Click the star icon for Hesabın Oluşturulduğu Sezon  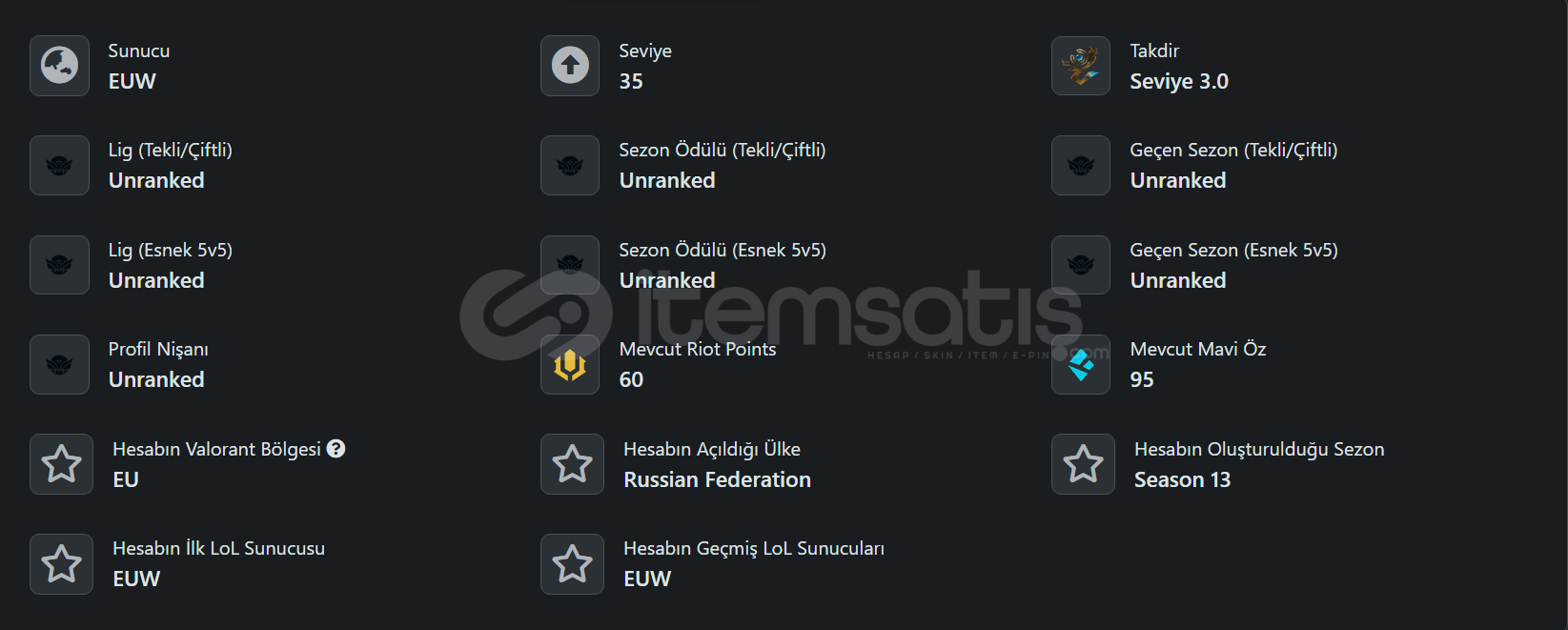(1083, 464)
